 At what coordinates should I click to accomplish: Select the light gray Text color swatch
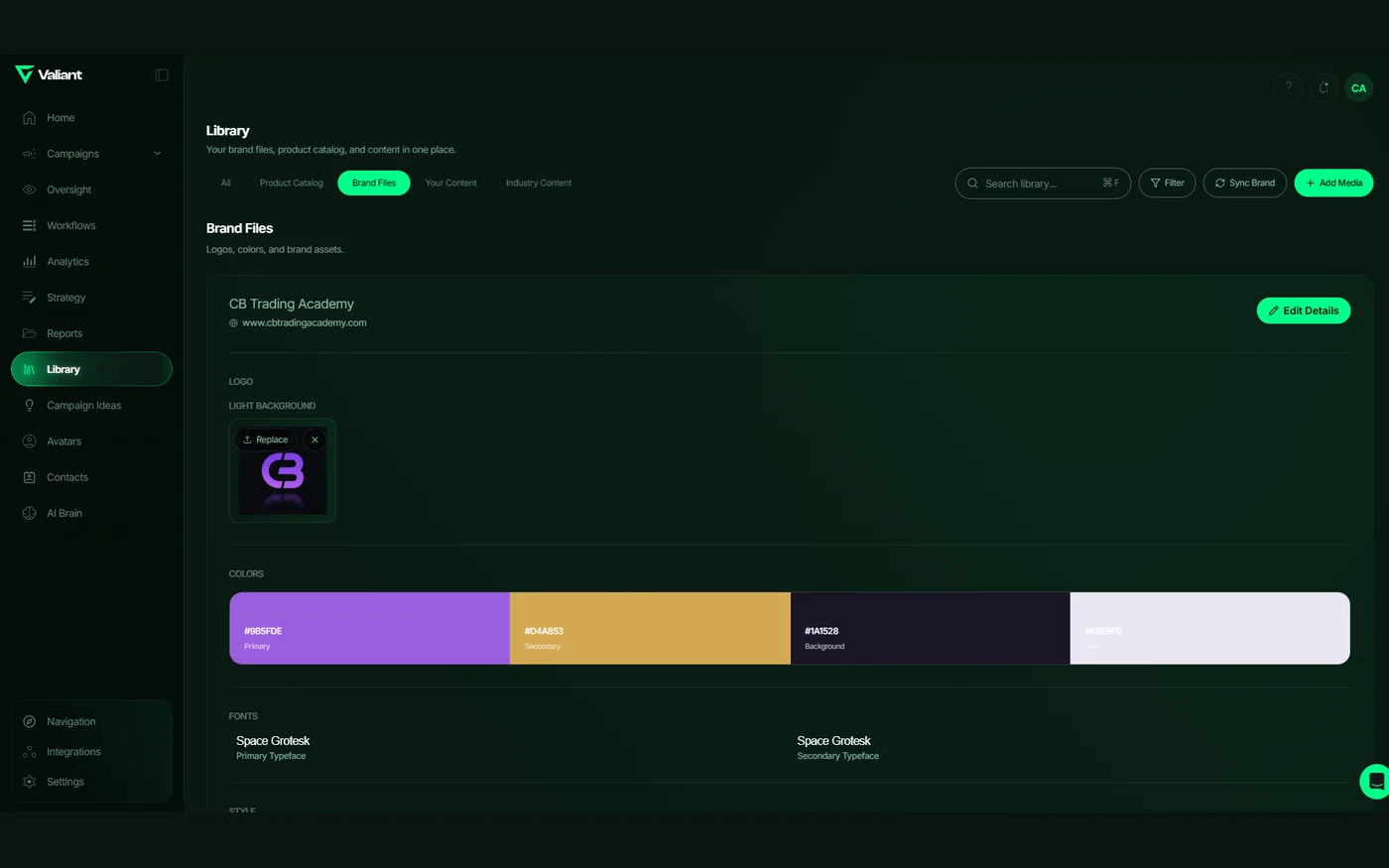[1210, 628]
